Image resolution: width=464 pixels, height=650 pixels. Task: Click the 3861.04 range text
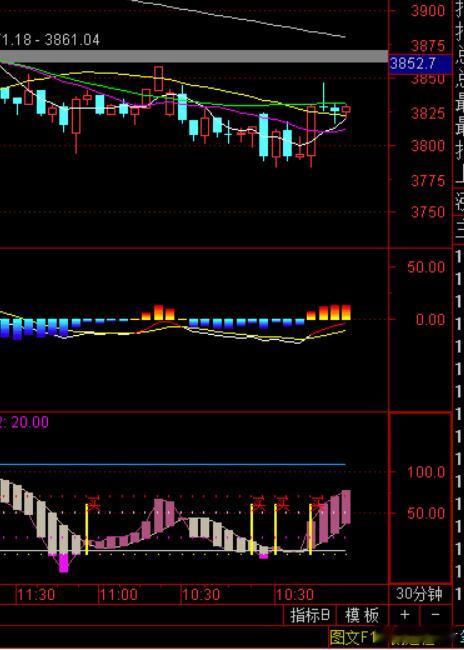(72, 40)
